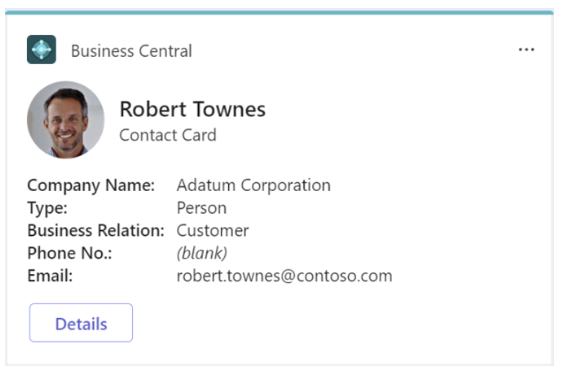Click the 'Email:' label
565x382 pixels.
(x=50, y=276)
